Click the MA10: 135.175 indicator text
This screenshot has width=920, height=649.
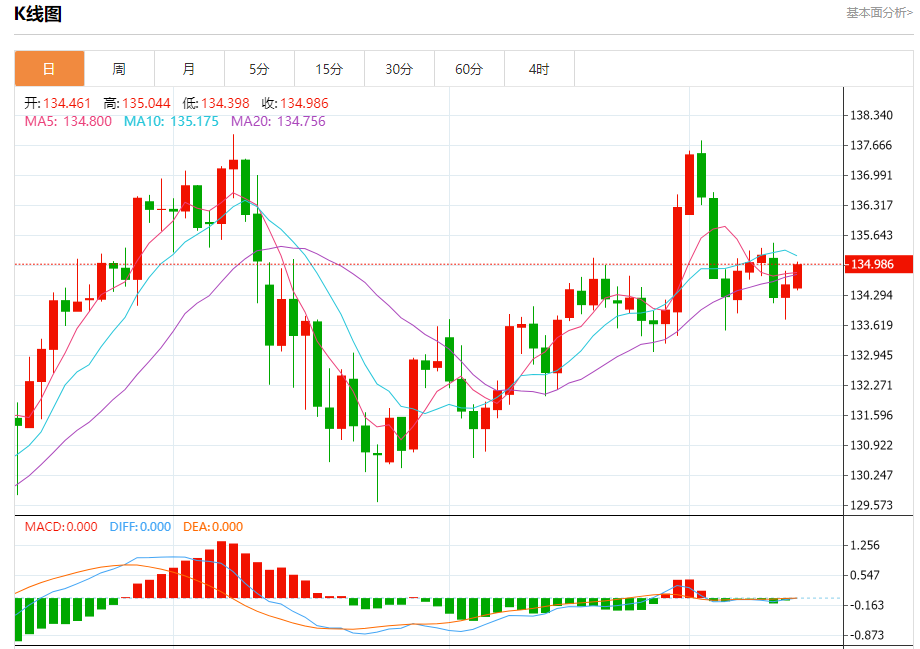tap(171, 121)
